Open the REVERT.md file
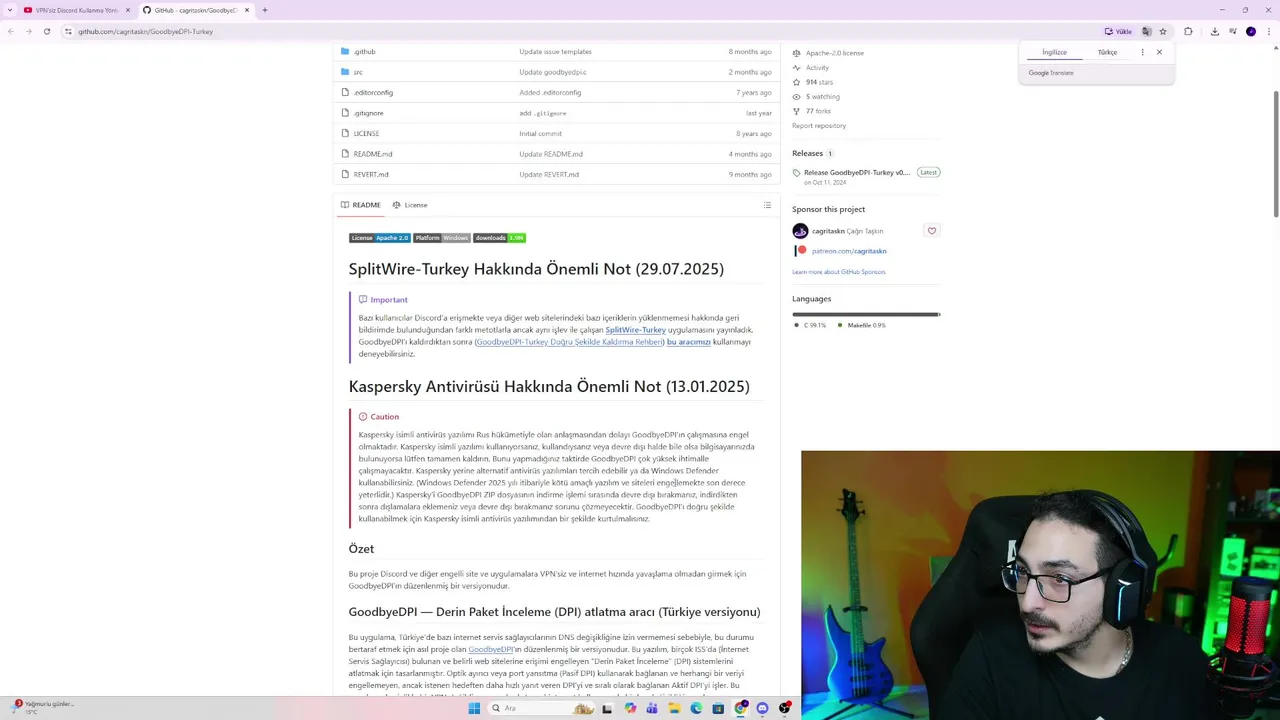 coord(371,174)
